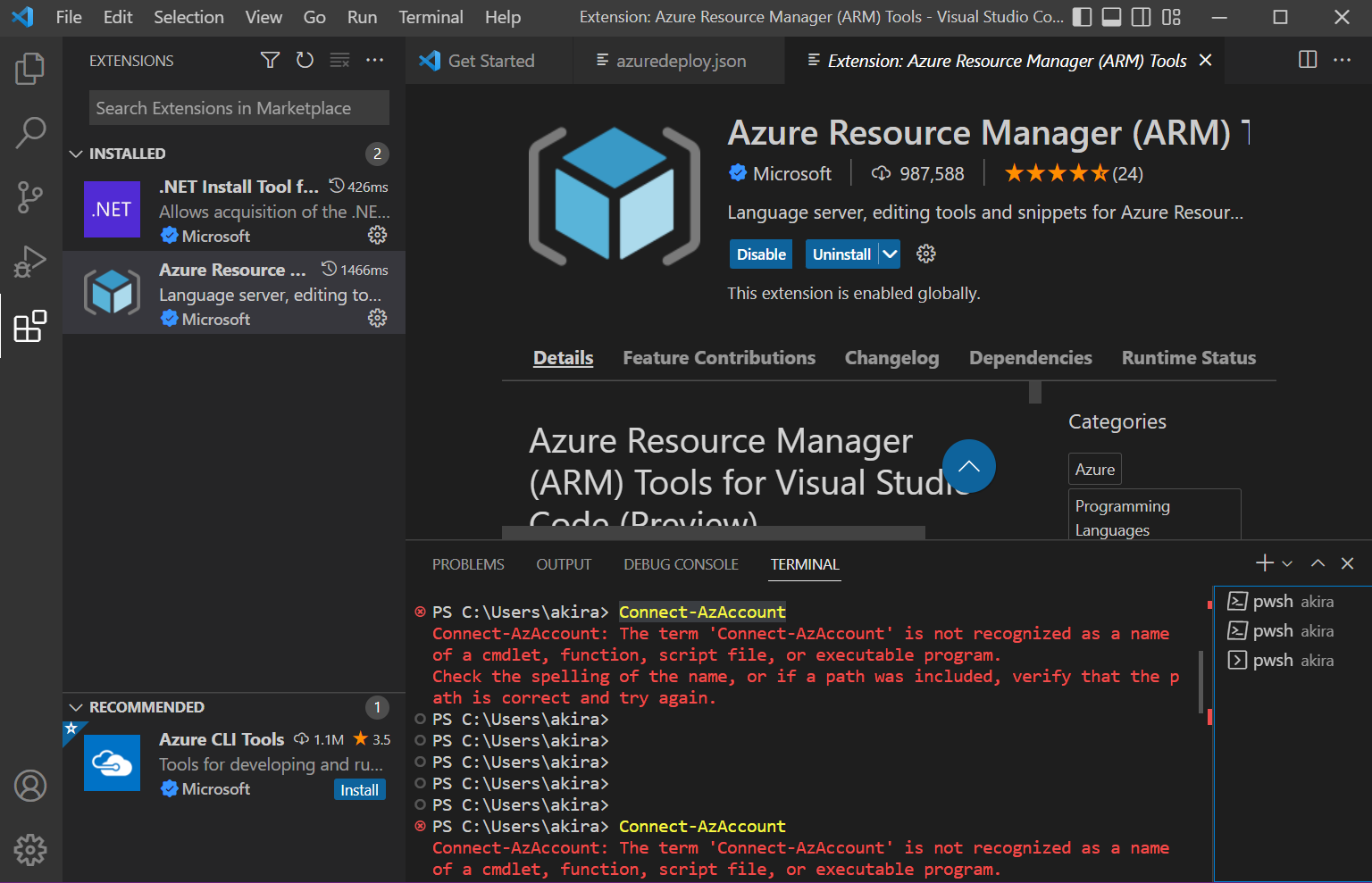The width and height of the screenshot is (1372, 883).
Task: Select the Details tab
Action: click(x=564, y=358)
